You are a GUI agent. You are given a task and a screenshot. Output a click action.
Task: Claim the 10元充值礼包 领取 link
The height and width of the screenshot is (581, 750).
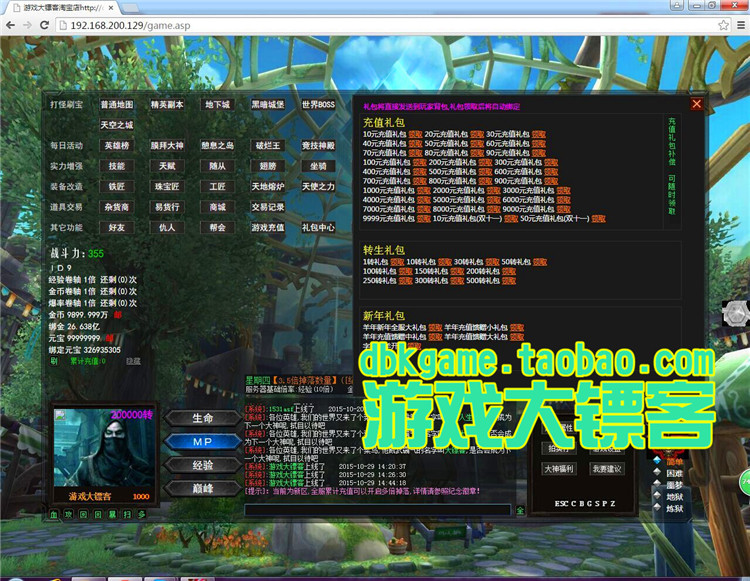tap(415, 134)
